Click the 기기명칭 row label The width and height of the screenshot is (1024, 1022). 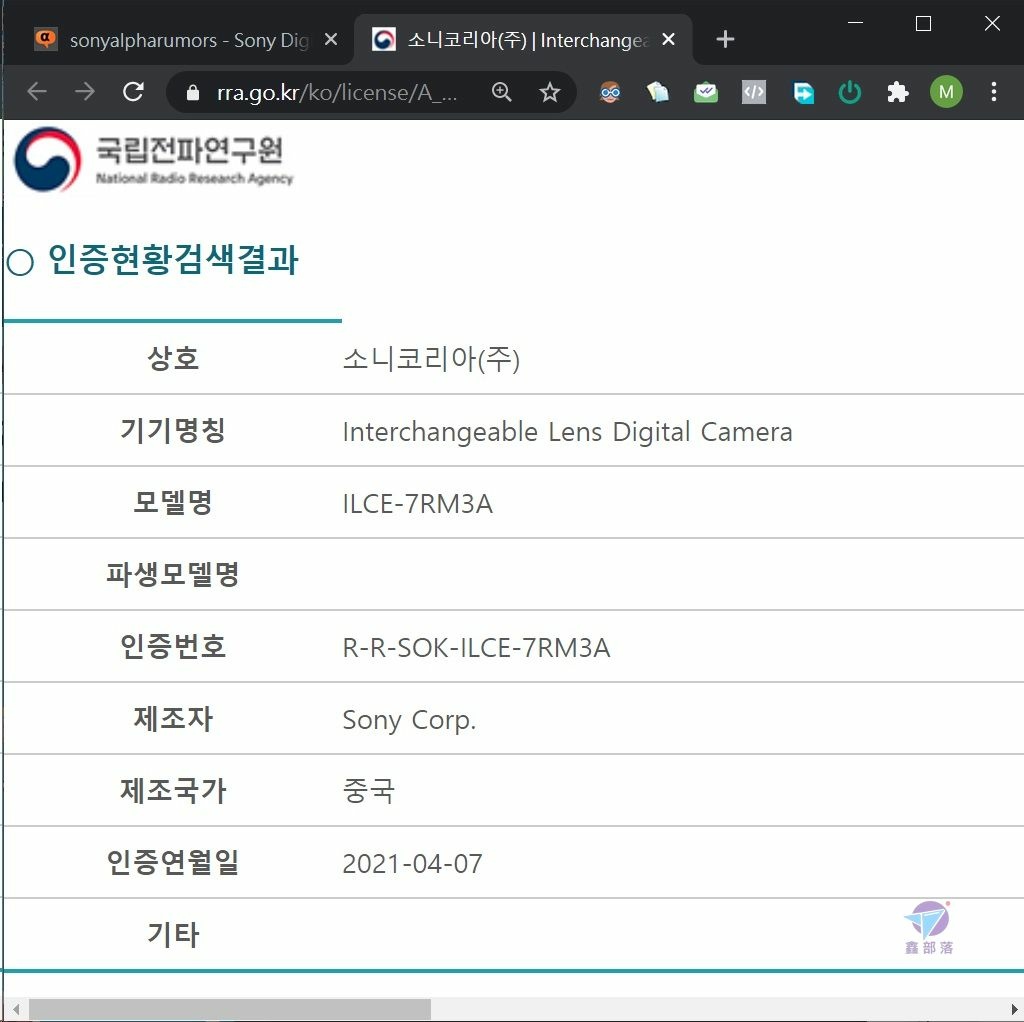click(x=173, y=430)
